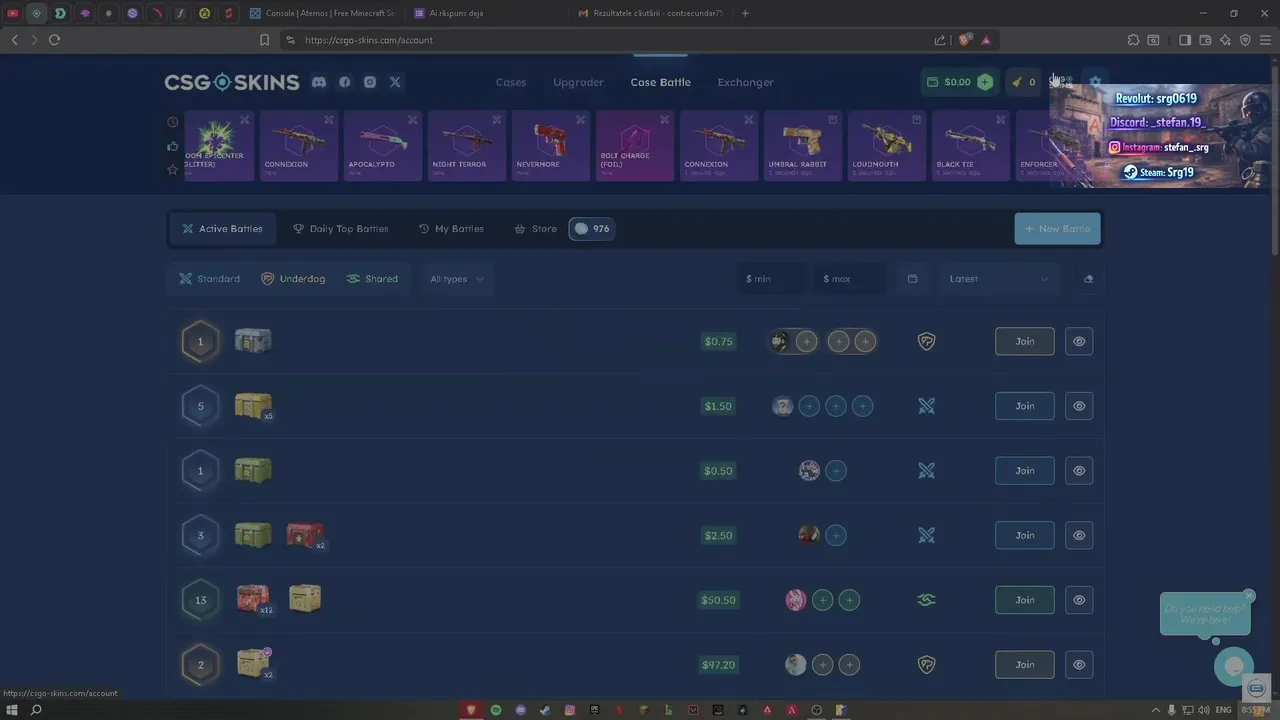
Task: Click the crossed swords icon in $1.50 row
Action: pyautogui.click(x=927, y=406)
